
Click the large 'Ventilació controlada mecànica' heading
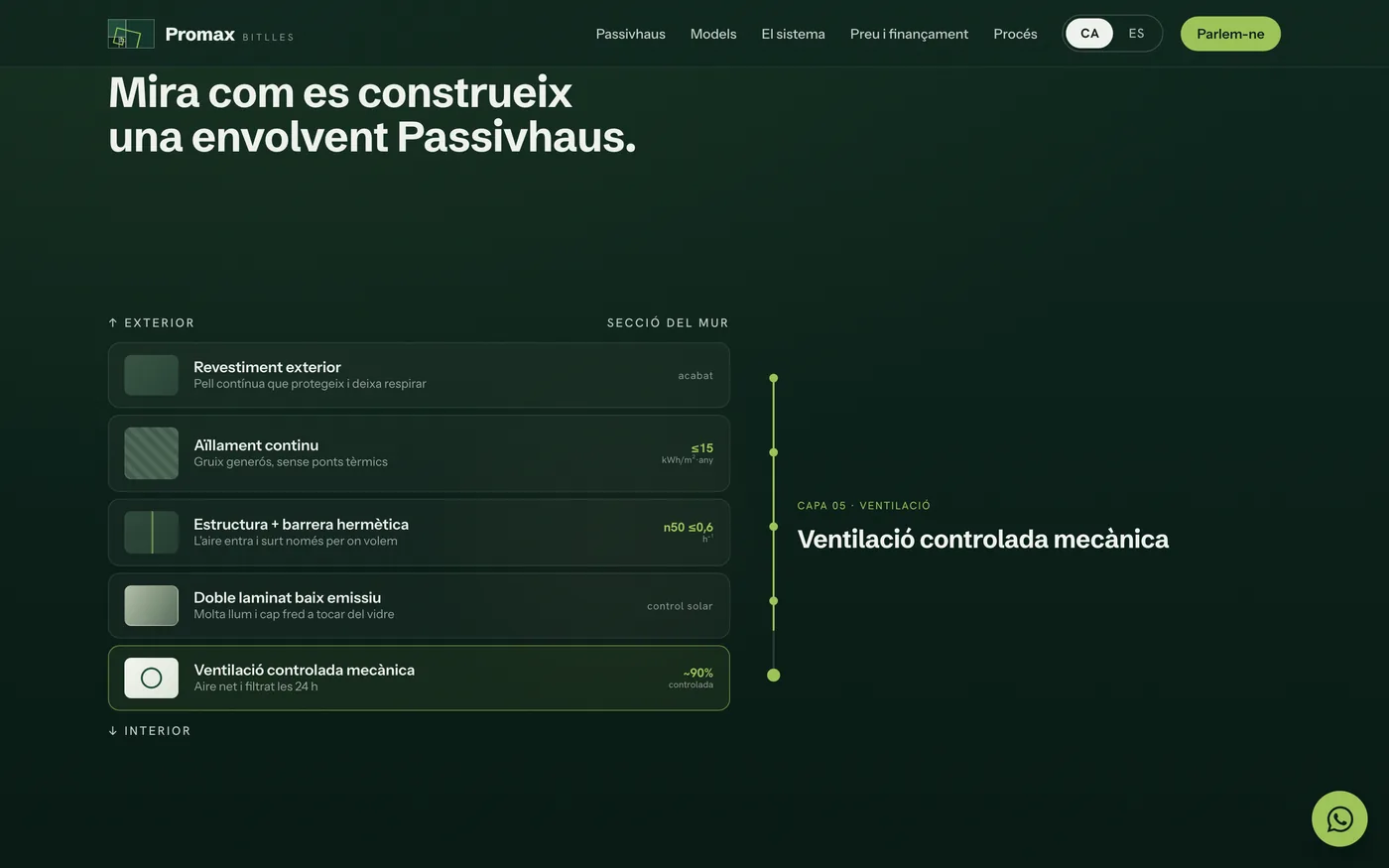coord(983,539)
